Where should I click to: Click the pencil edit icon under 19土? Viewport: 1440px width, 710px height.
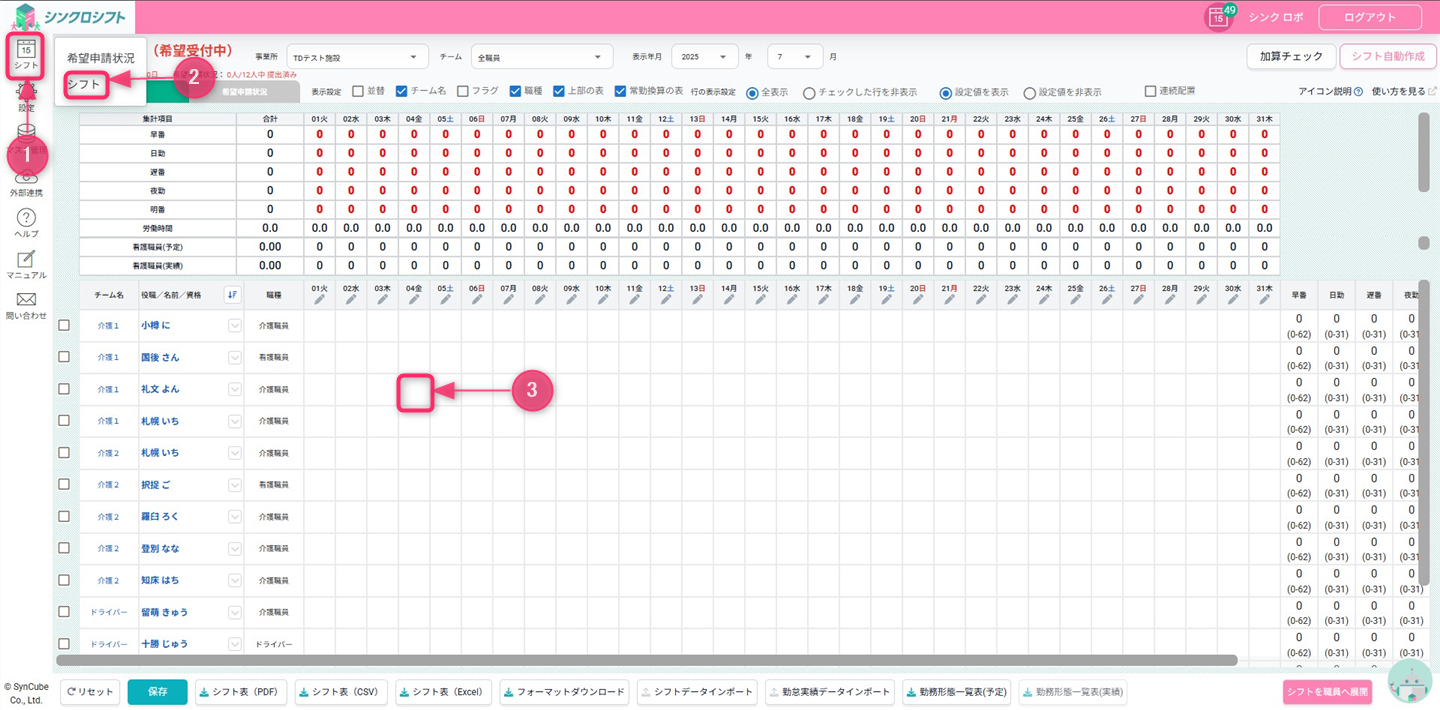(886, 299)
